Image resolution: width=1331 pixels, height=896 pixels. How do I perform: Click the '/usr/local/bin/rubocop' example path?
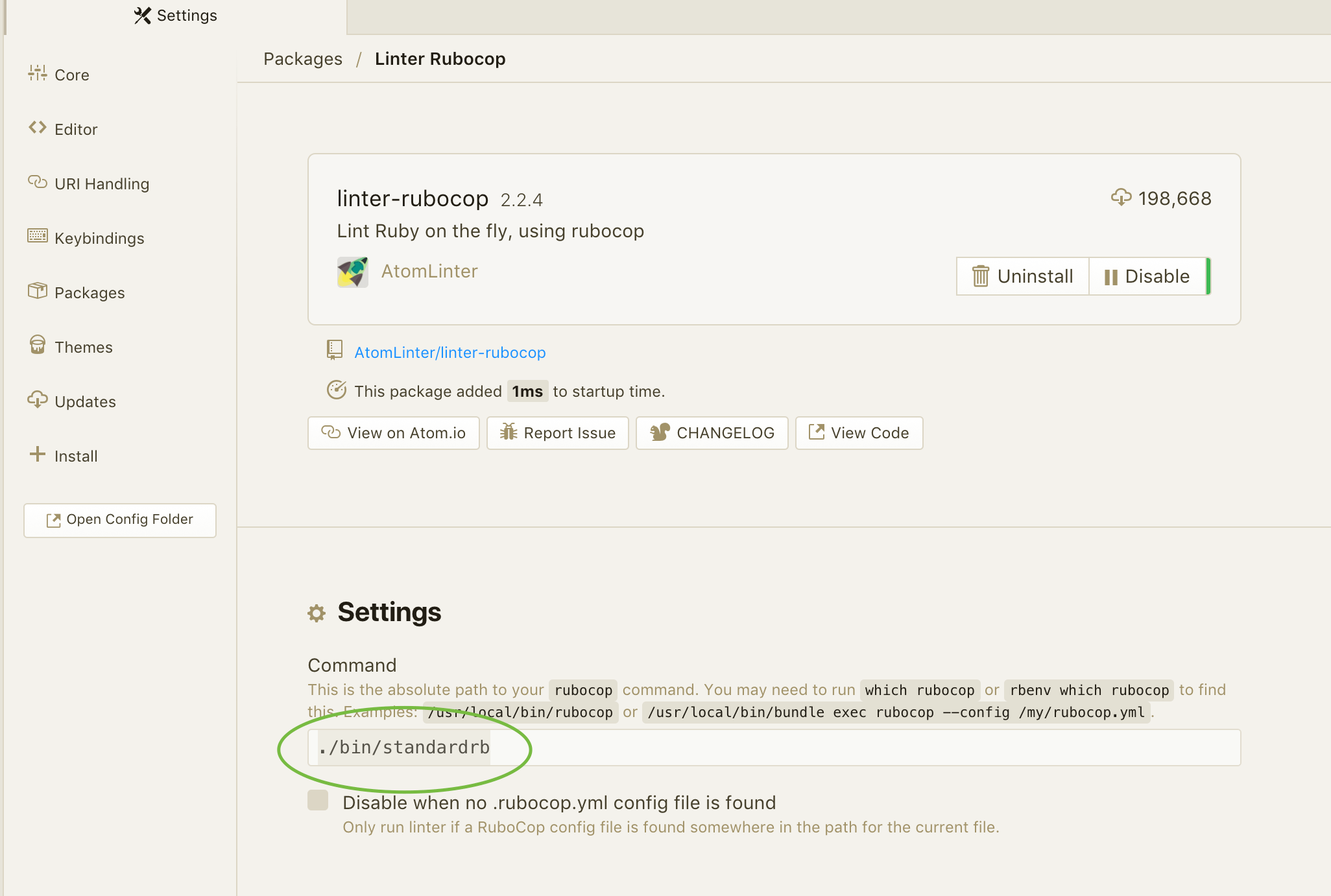(520, 713)
